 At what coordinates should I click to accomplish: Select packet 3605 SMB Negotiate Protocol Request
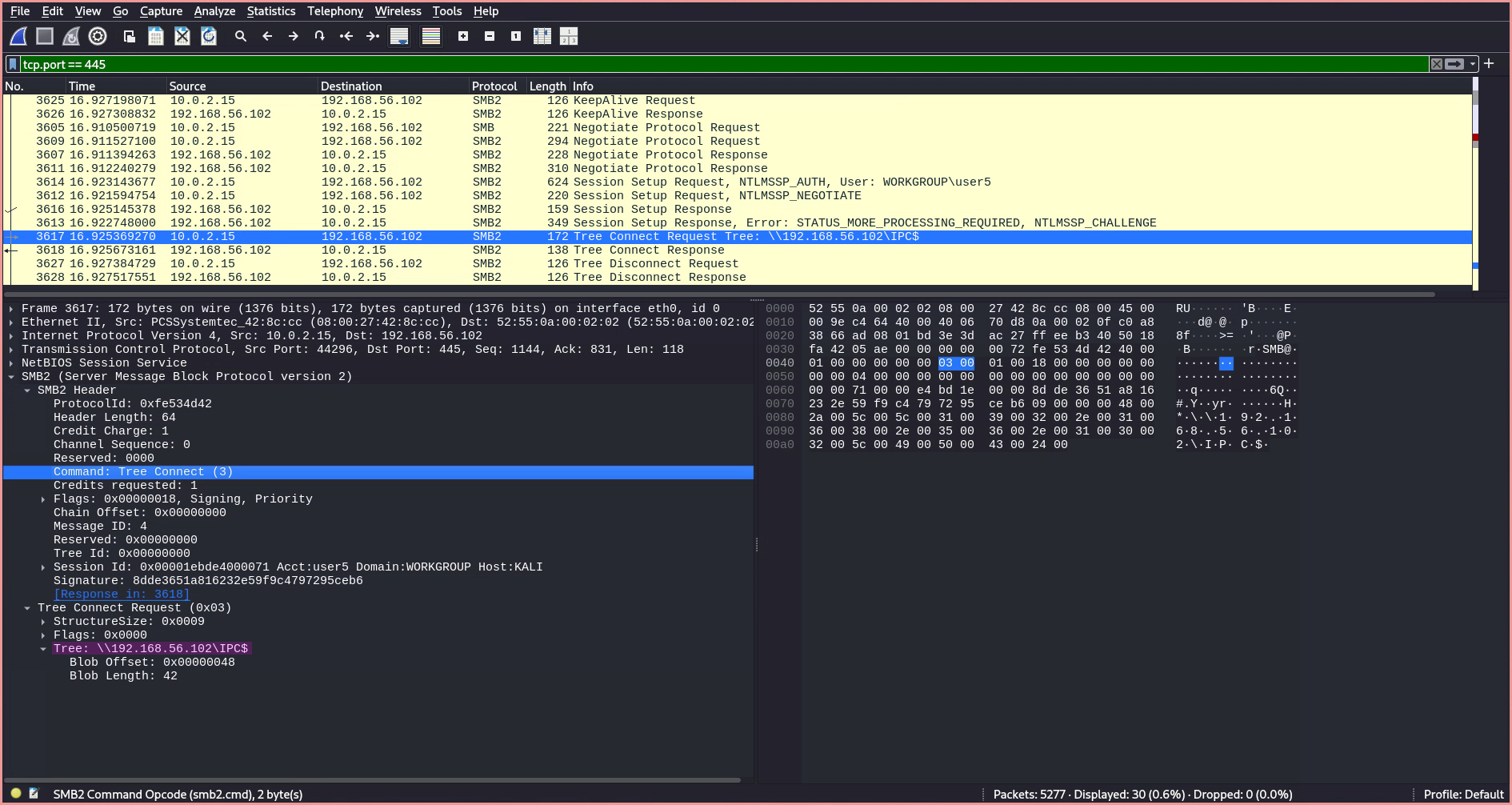(x=738, y=128)
